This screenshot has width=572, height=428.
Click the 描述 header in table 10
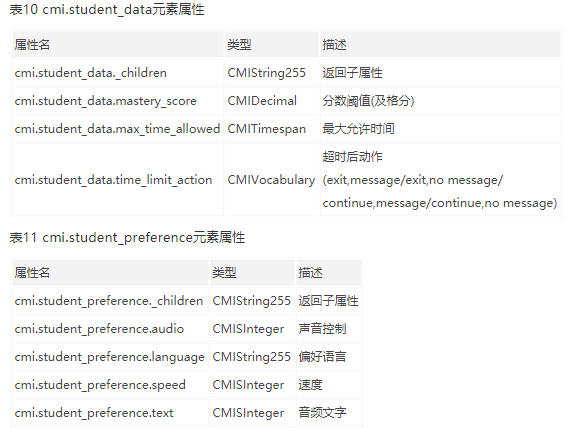(440, 45)
